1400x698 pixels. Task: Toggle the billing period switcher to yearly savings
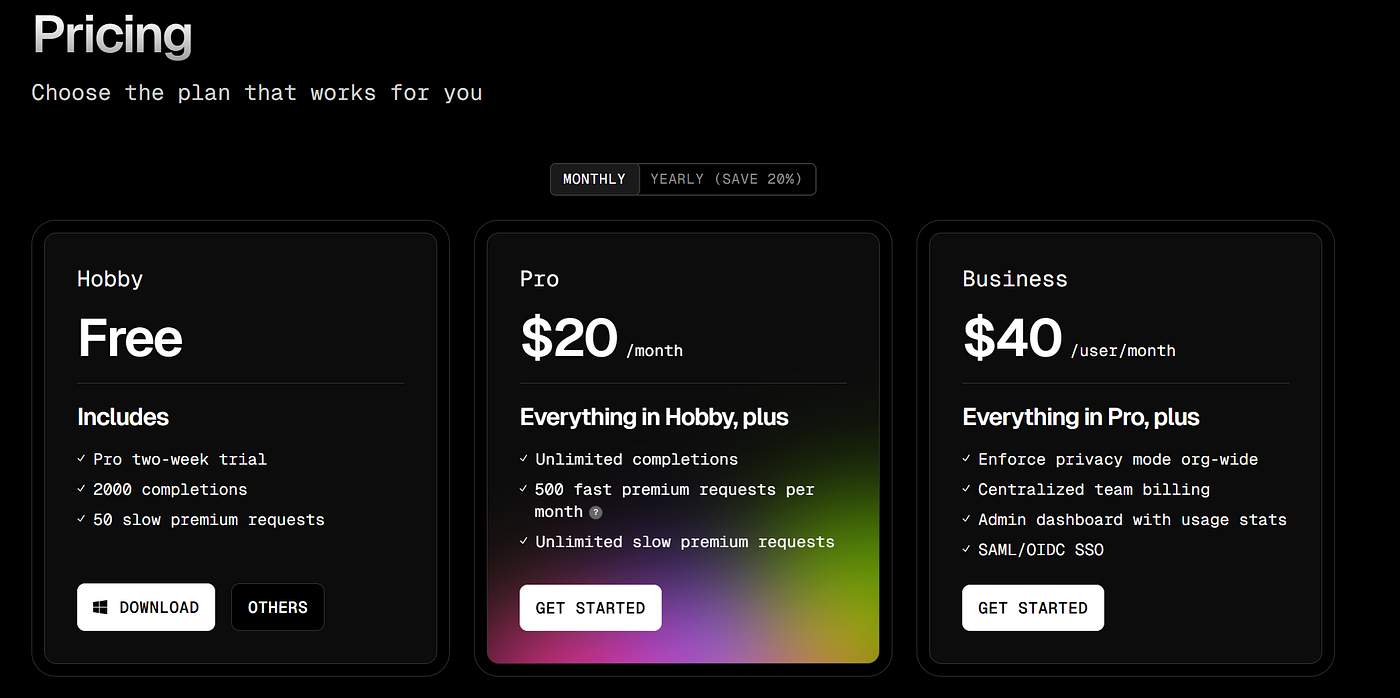coord(727,179)
